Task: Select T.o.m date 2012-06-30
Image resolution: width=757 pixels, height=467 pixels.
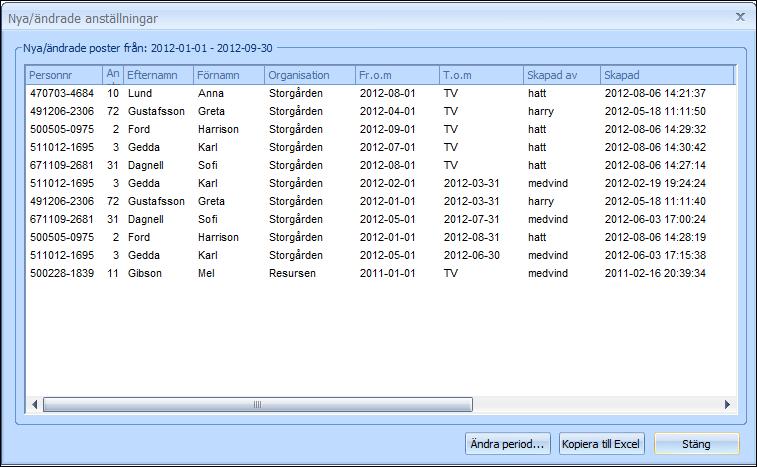Action: pos(471,255)
